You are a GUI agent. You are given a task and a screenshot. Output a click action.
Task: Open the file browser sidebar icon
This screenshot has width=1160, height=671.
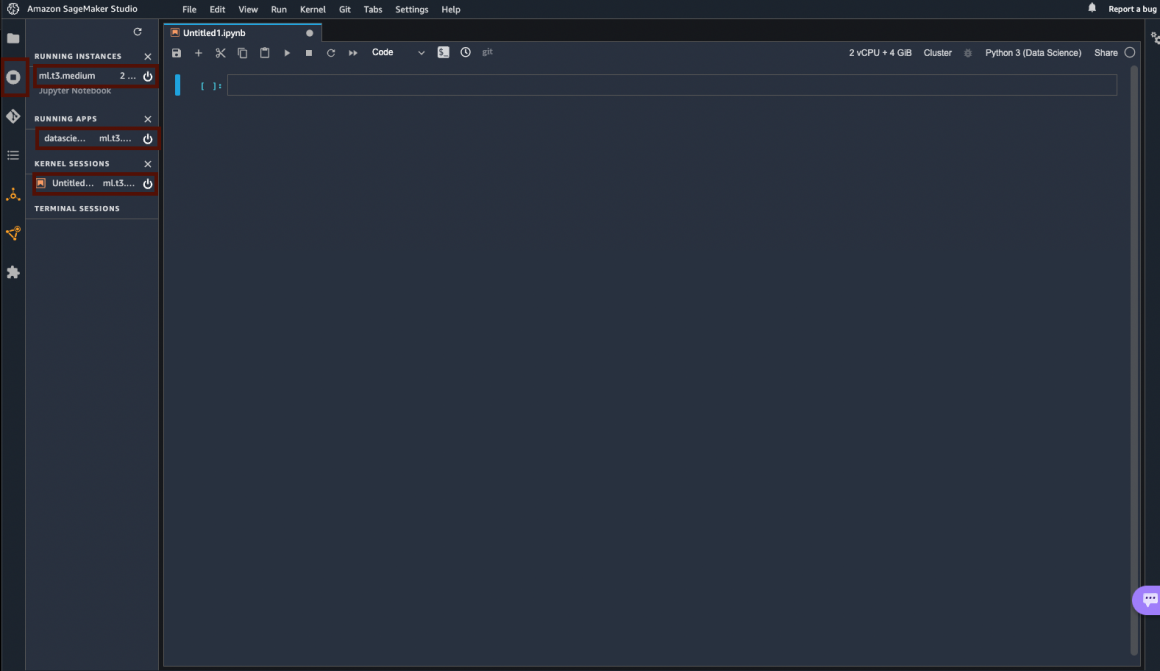coord(13,38)
